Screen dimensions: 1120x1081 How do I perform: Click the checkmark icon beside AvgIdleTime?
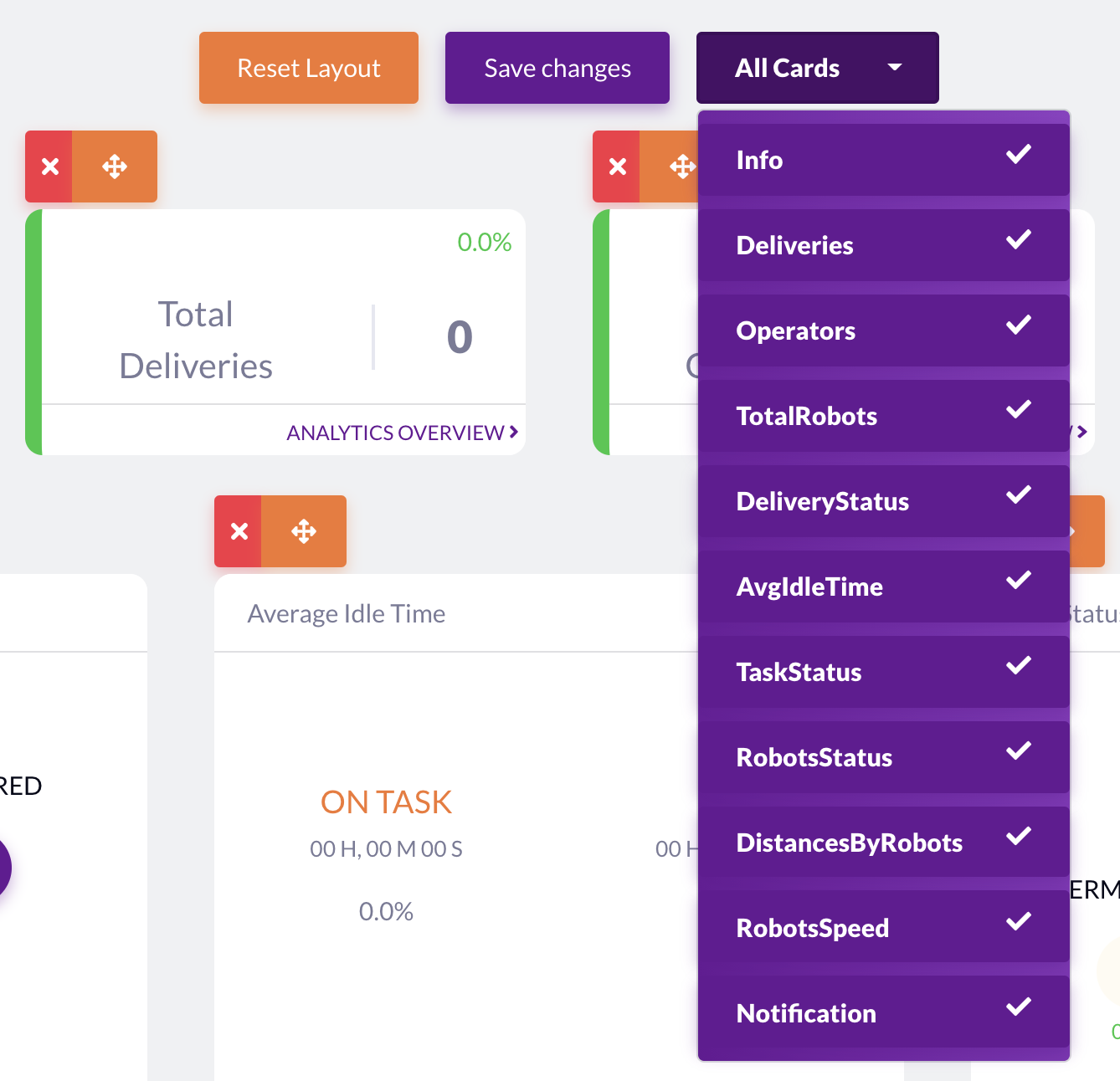(x=1018, y=580)
